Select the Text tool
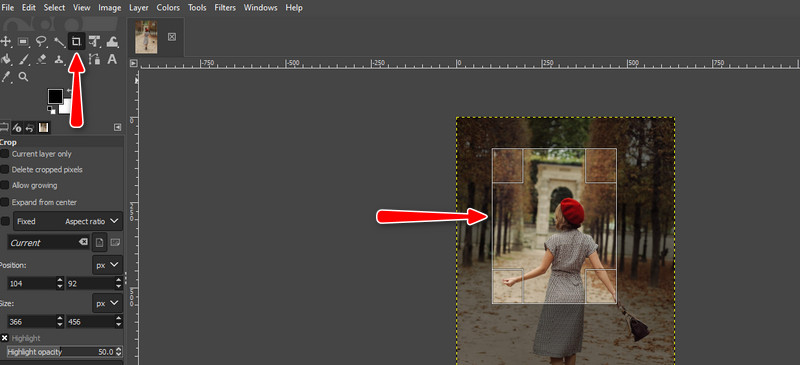This screenshot has width=800, height=365. (x=112, y=59)
